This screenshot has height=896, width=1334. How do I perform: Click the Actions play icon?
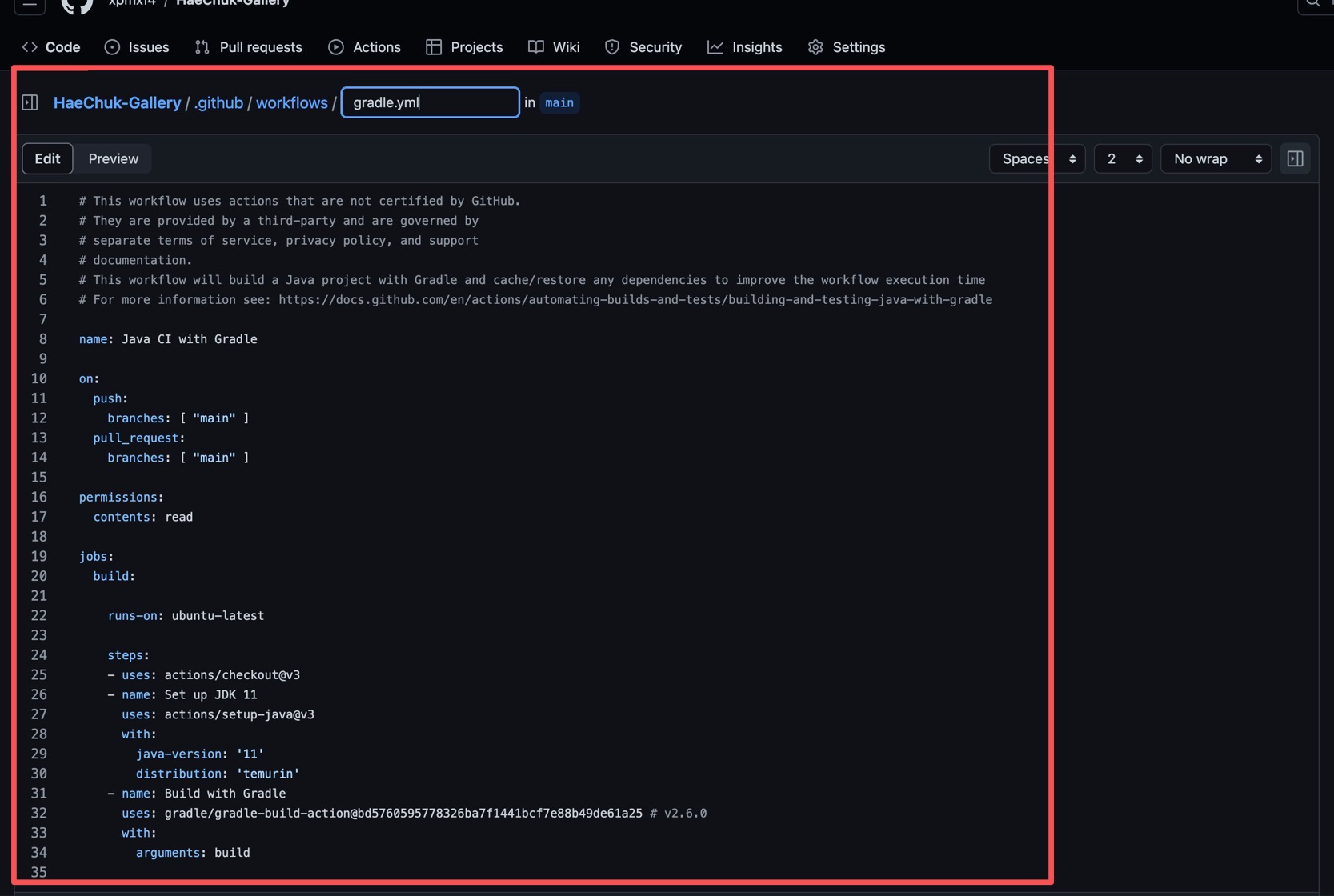(x=336, y=47)
